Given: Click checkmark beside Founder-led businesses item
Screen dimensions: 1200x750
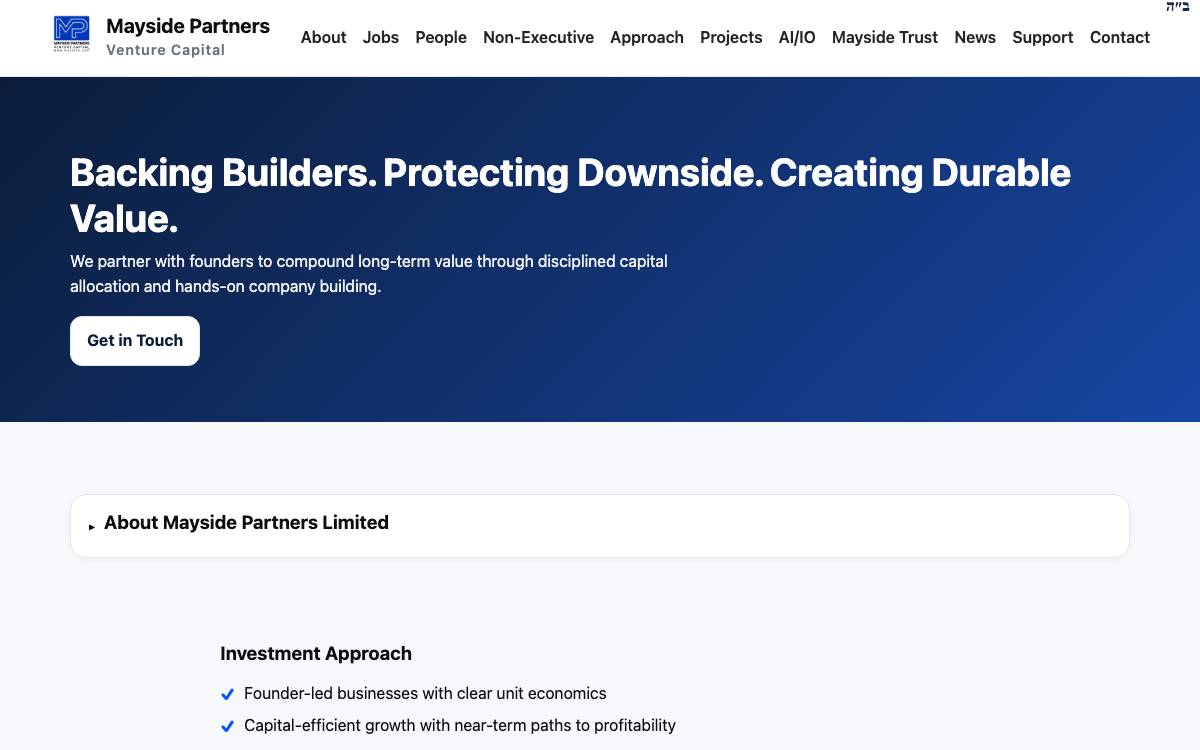Looking at the screenshot, I should pos(227,694).
